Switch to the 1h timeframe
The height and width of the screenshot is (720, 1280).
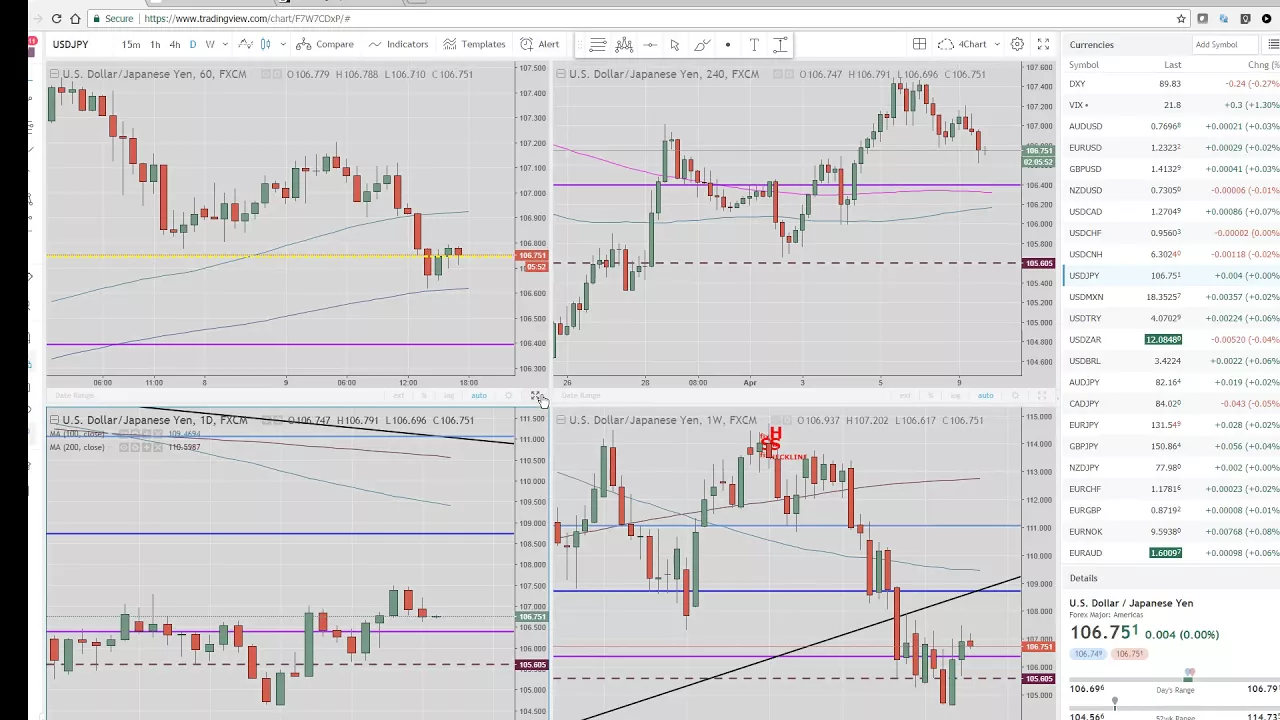point(155,44)
